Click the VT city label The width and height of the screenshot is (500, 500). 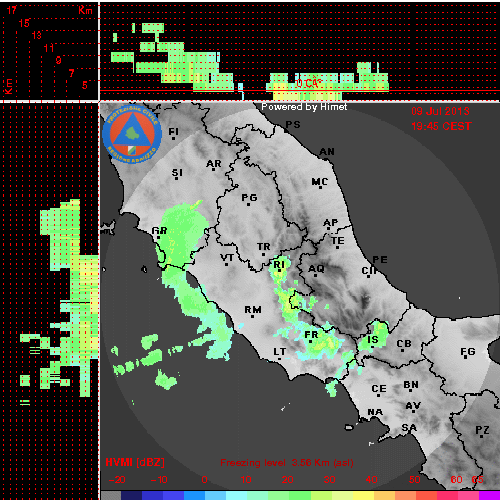227,258
